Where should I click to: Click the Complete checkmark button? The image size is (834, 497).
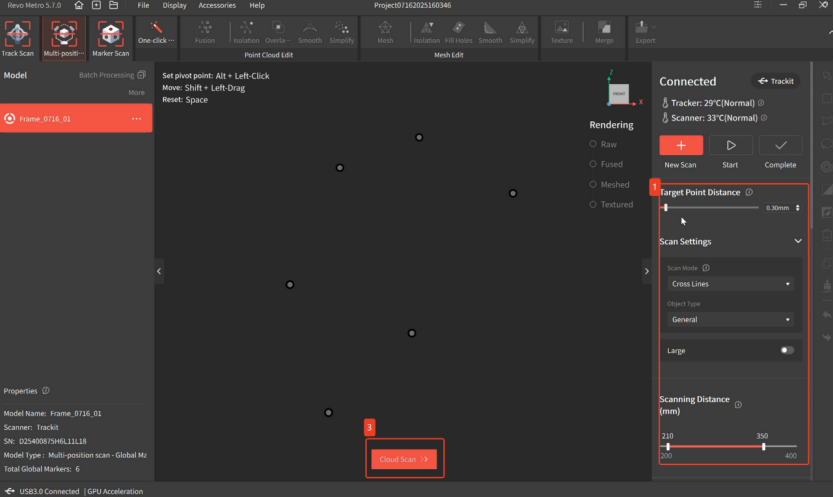[x=780, y=145]
